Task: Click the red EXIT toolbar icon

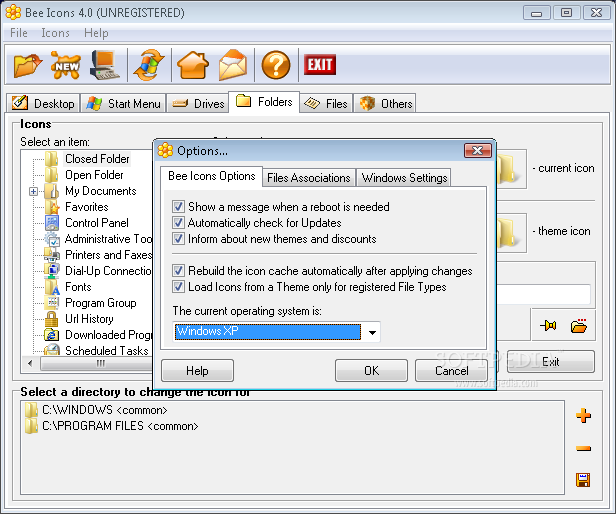Action: click(320, 64)
